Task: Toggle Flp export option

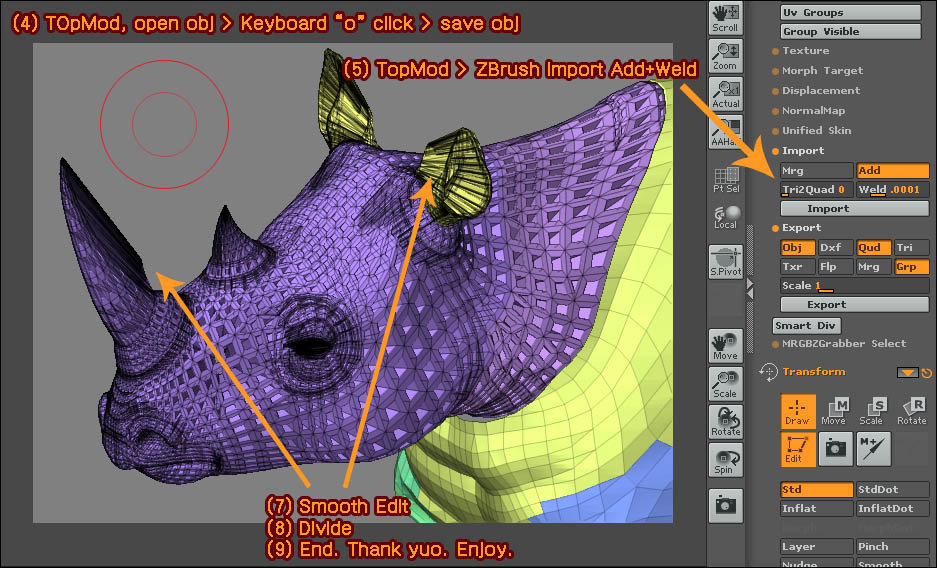Action: coord(835,266)
